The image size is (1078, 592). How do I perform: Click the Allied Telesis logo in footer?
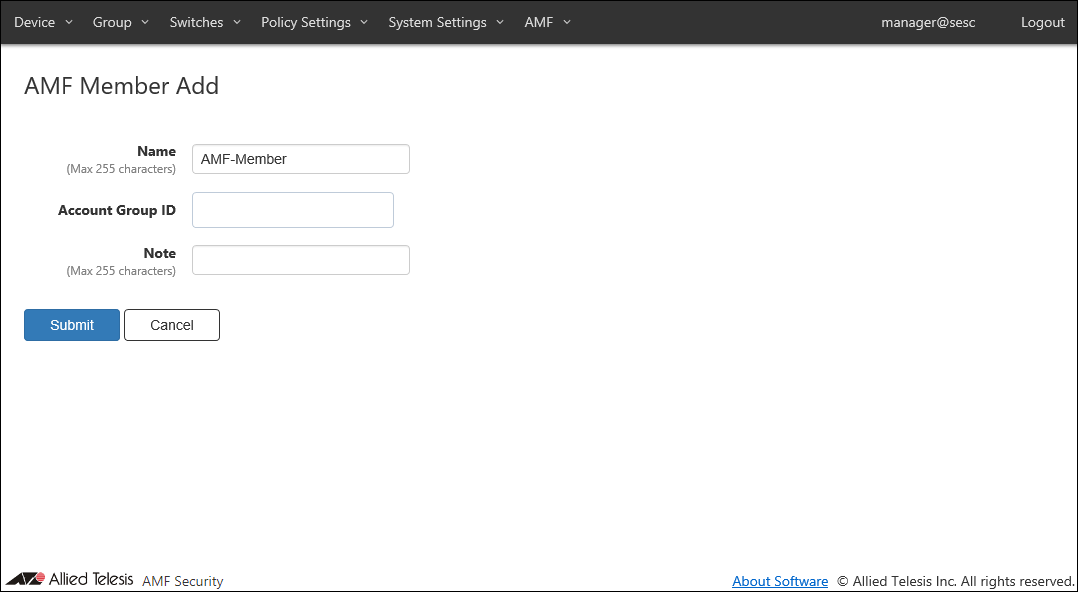(x=69, y=579)
